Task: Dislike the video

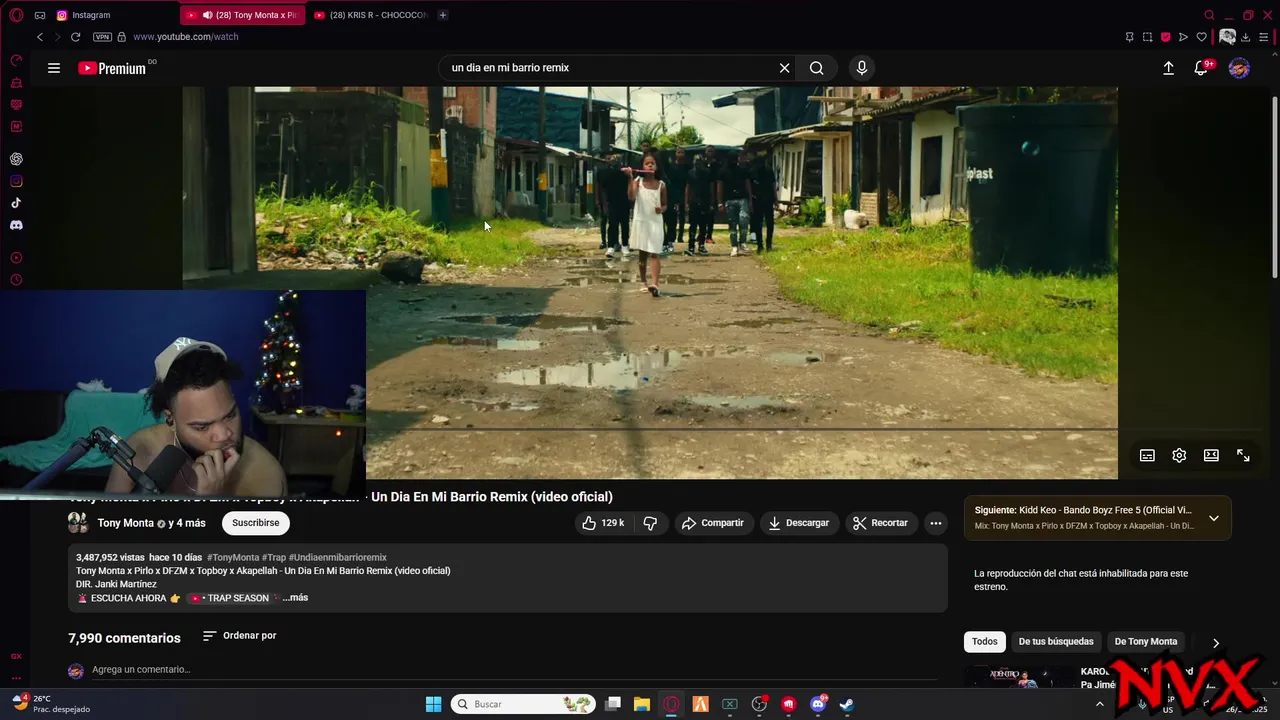Action: pyautogui.click(x=650, y=523)
